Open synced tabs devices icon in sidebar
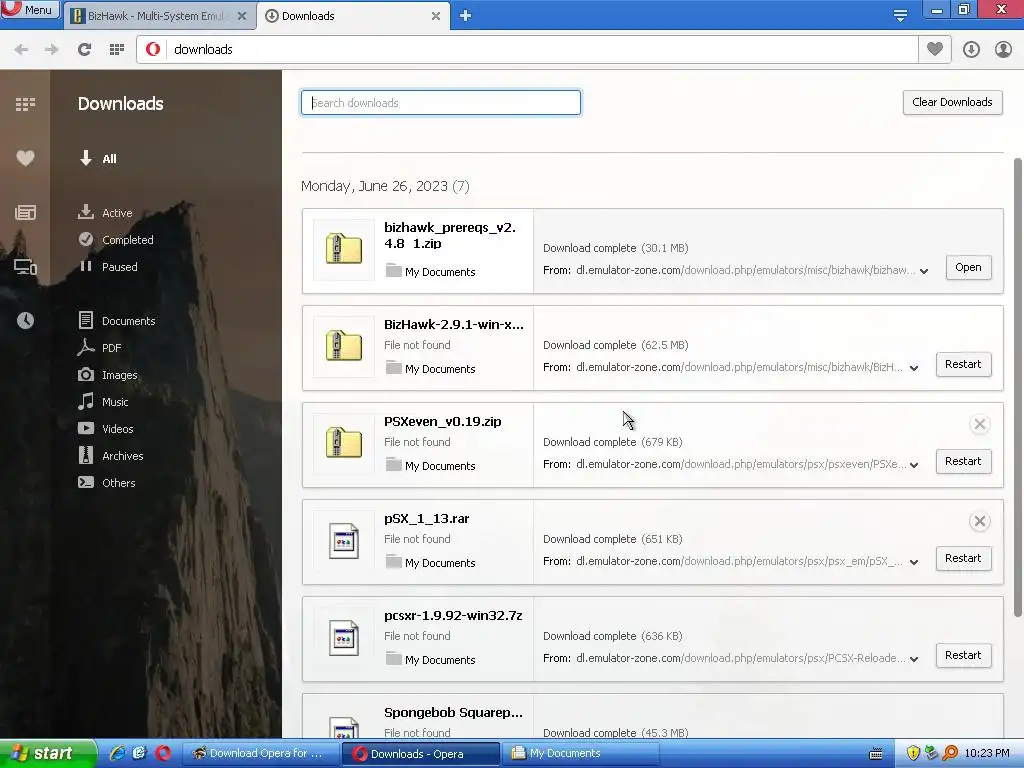 (25, 266)
